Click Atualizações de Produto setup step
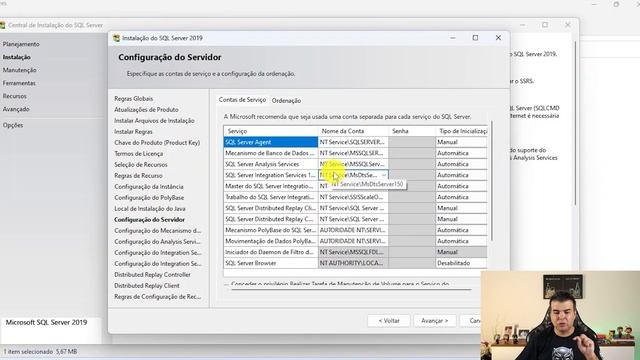Image resolution: width=640 pixels, height=360 pixels. (x=146, y=110)
